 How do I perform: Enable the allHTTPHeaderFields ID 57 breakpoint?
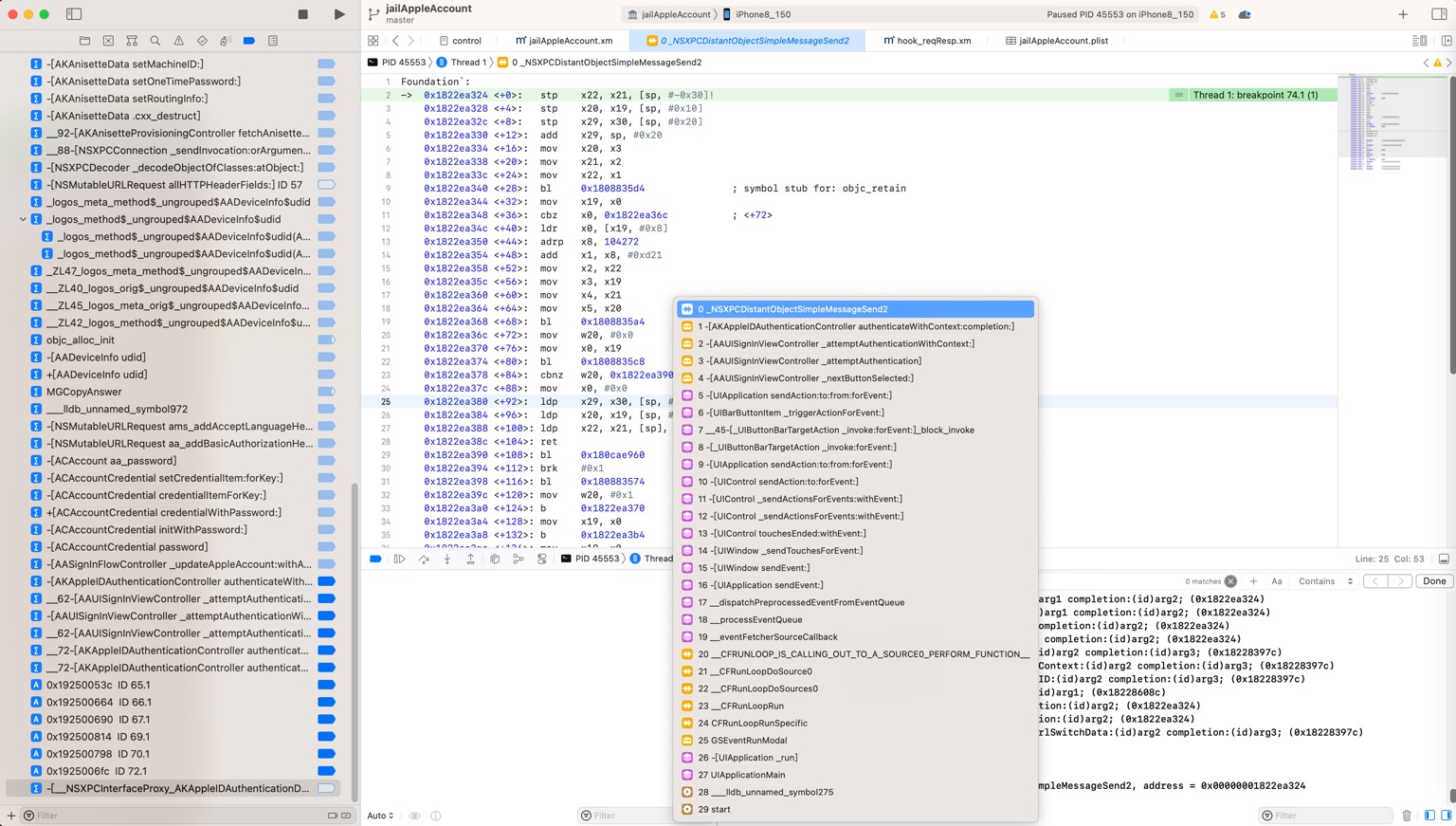326,185
